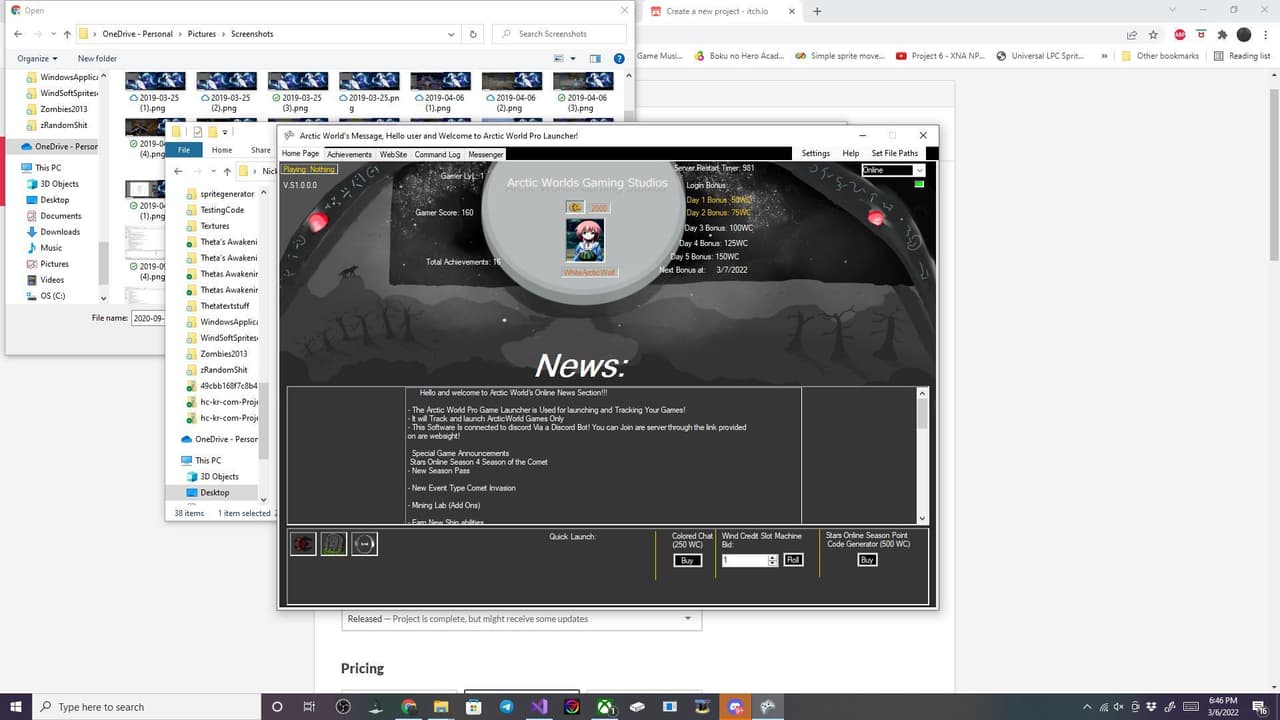Open Other bookmarks folder in Chrome
Image resolution: width=1280 pixels, height=720 pixels.
[1160, 56]
